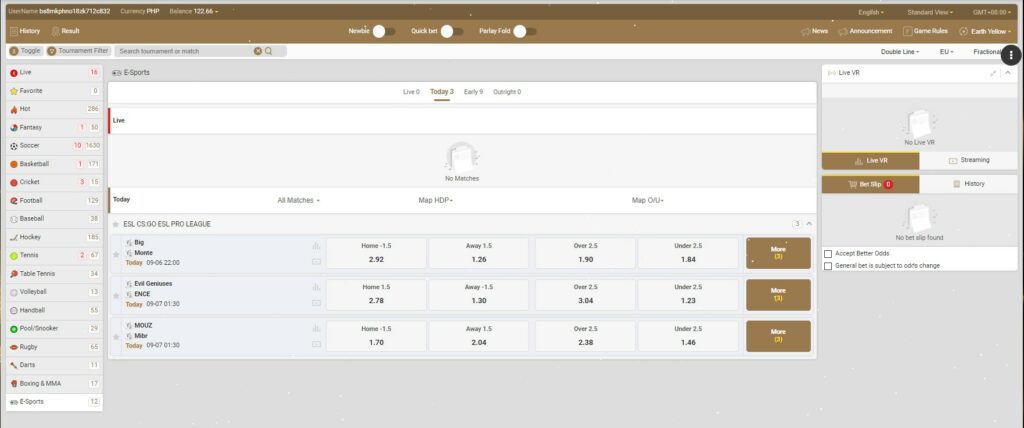Open History in the top toolbar

[x=25, y=31]
